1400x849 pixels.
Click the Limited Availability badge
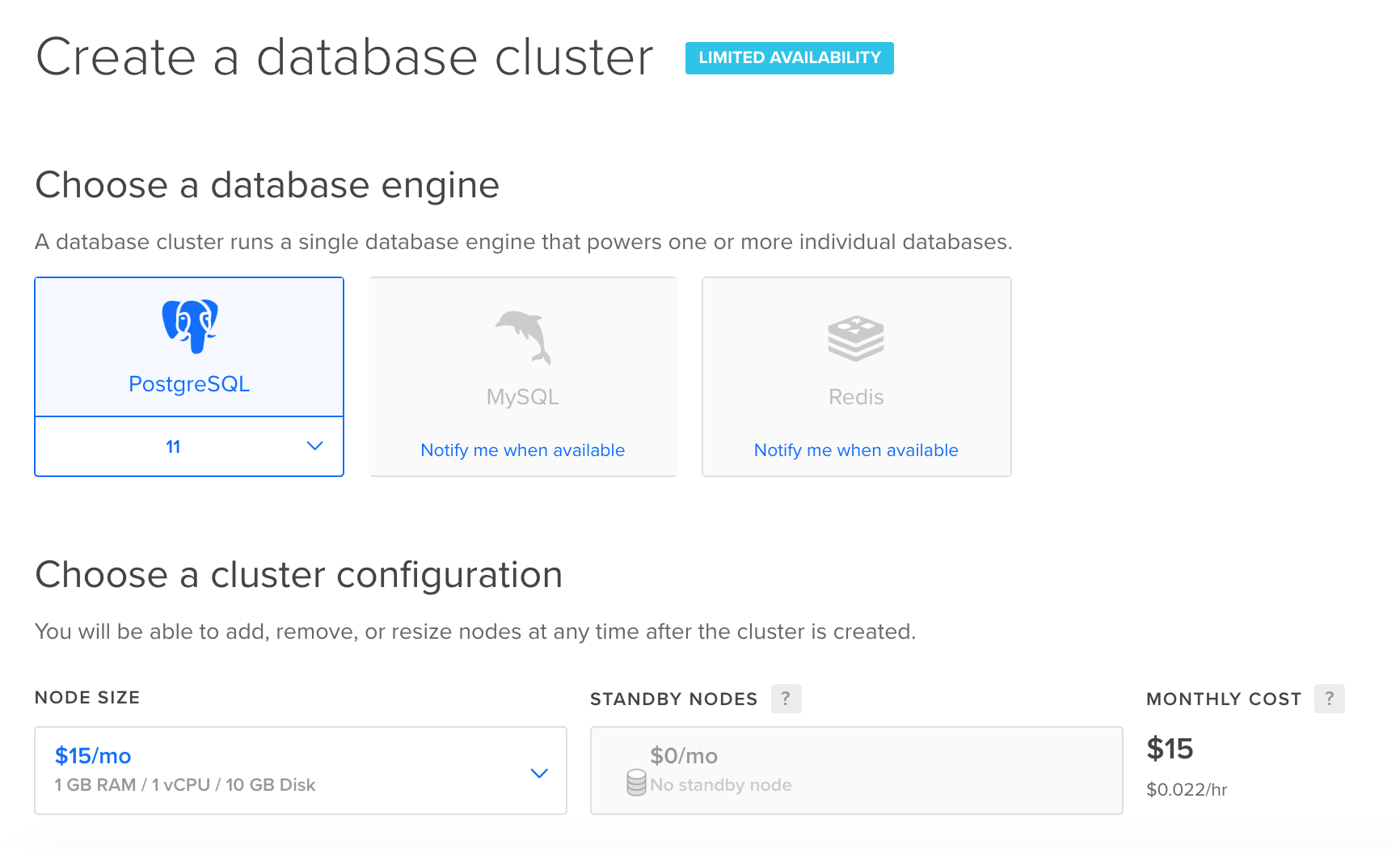pyautogui.click(x=790, y=58)
